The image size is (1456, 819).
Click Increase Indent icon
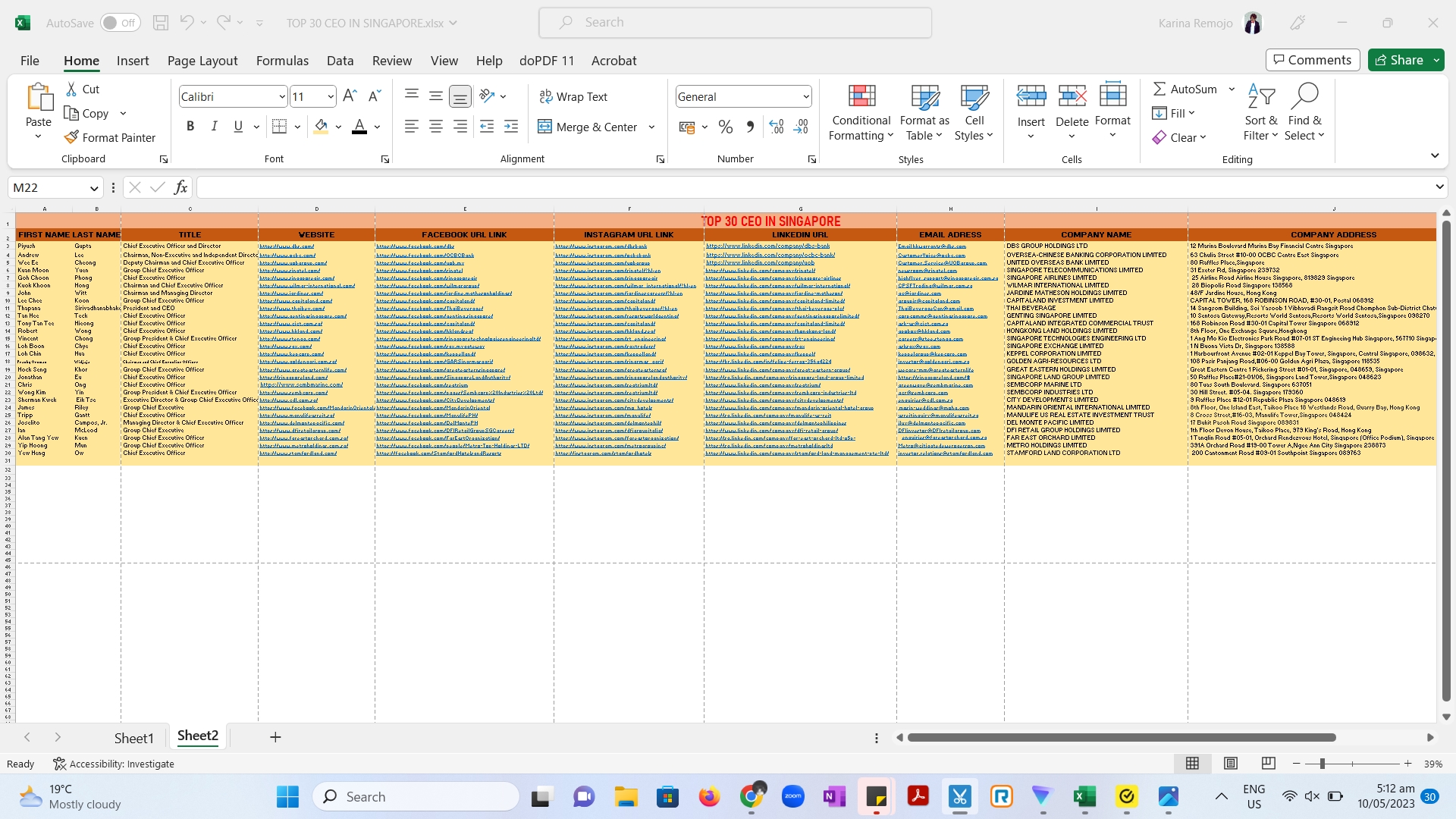[x=511, y=127]
